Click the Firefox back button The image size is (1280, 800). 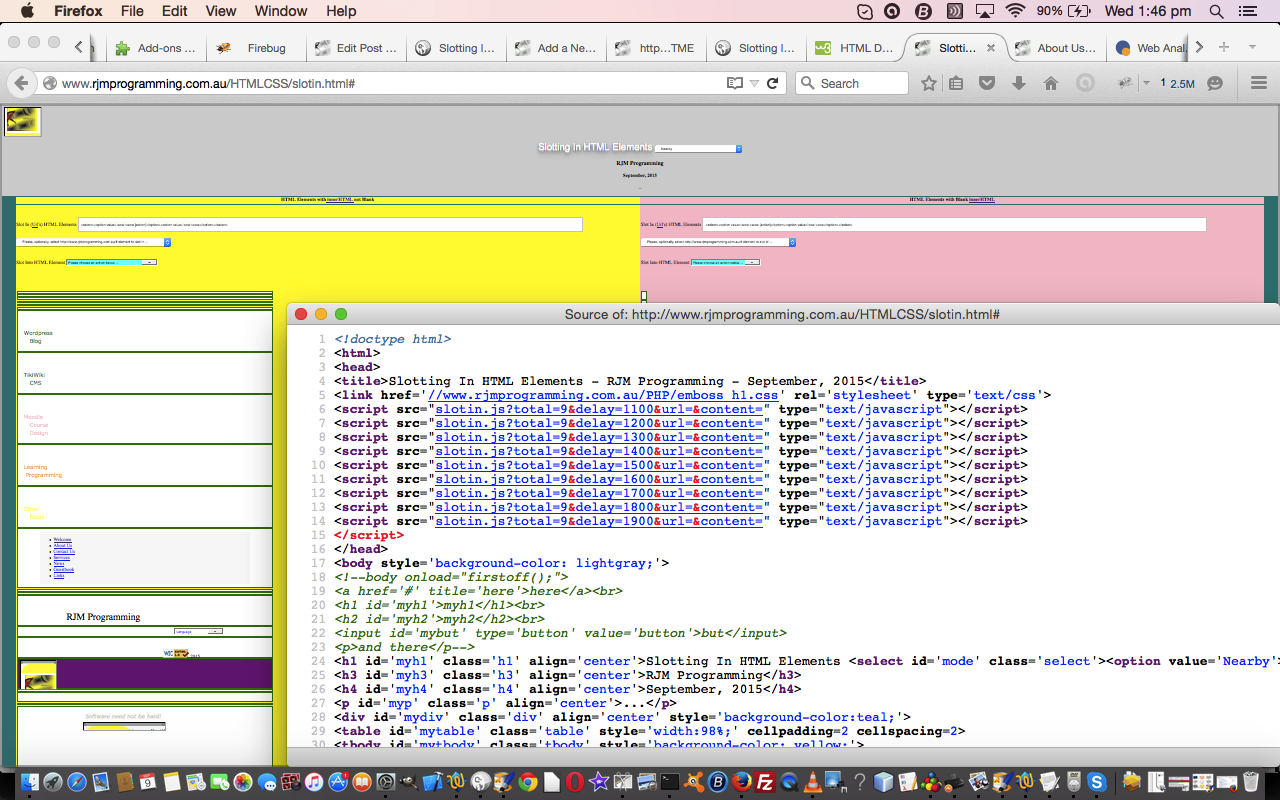[x=21, y=84]
